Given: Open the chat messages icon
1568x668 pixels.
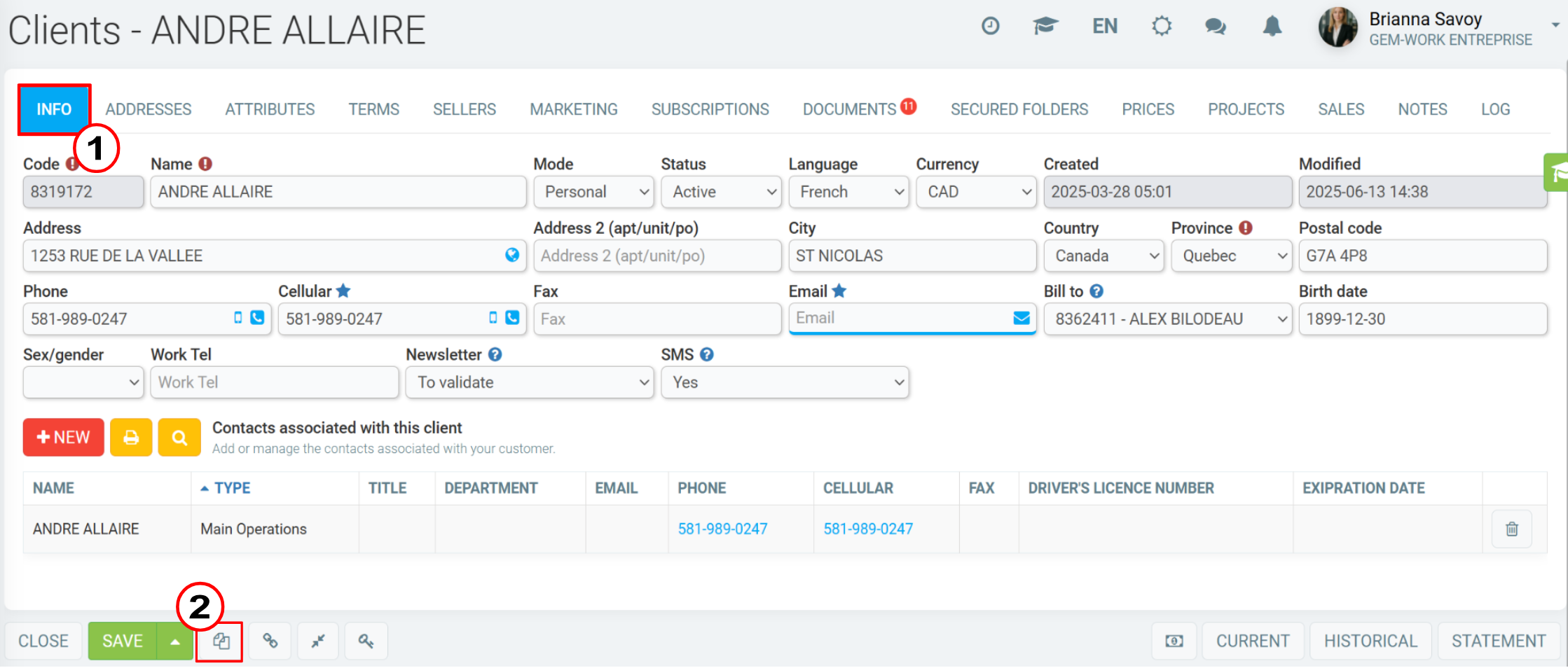Looking at the screenshot, I should (1215, 27).
